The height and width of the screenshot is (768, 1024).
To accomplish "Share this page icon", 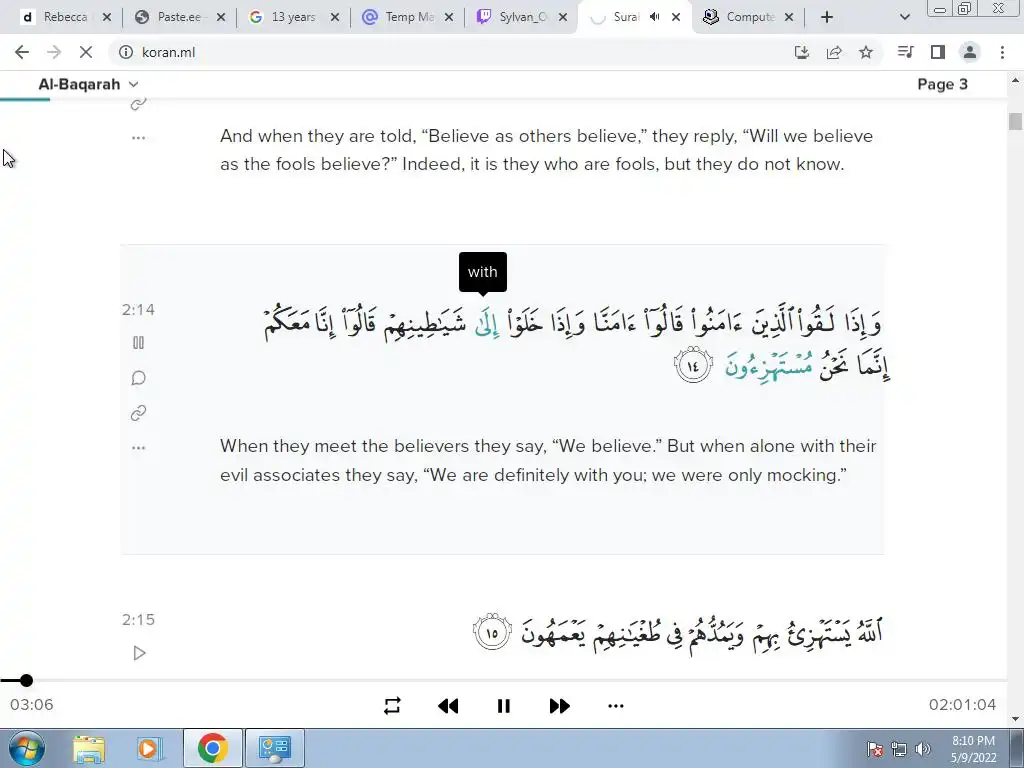I will [x=834, y=52].
